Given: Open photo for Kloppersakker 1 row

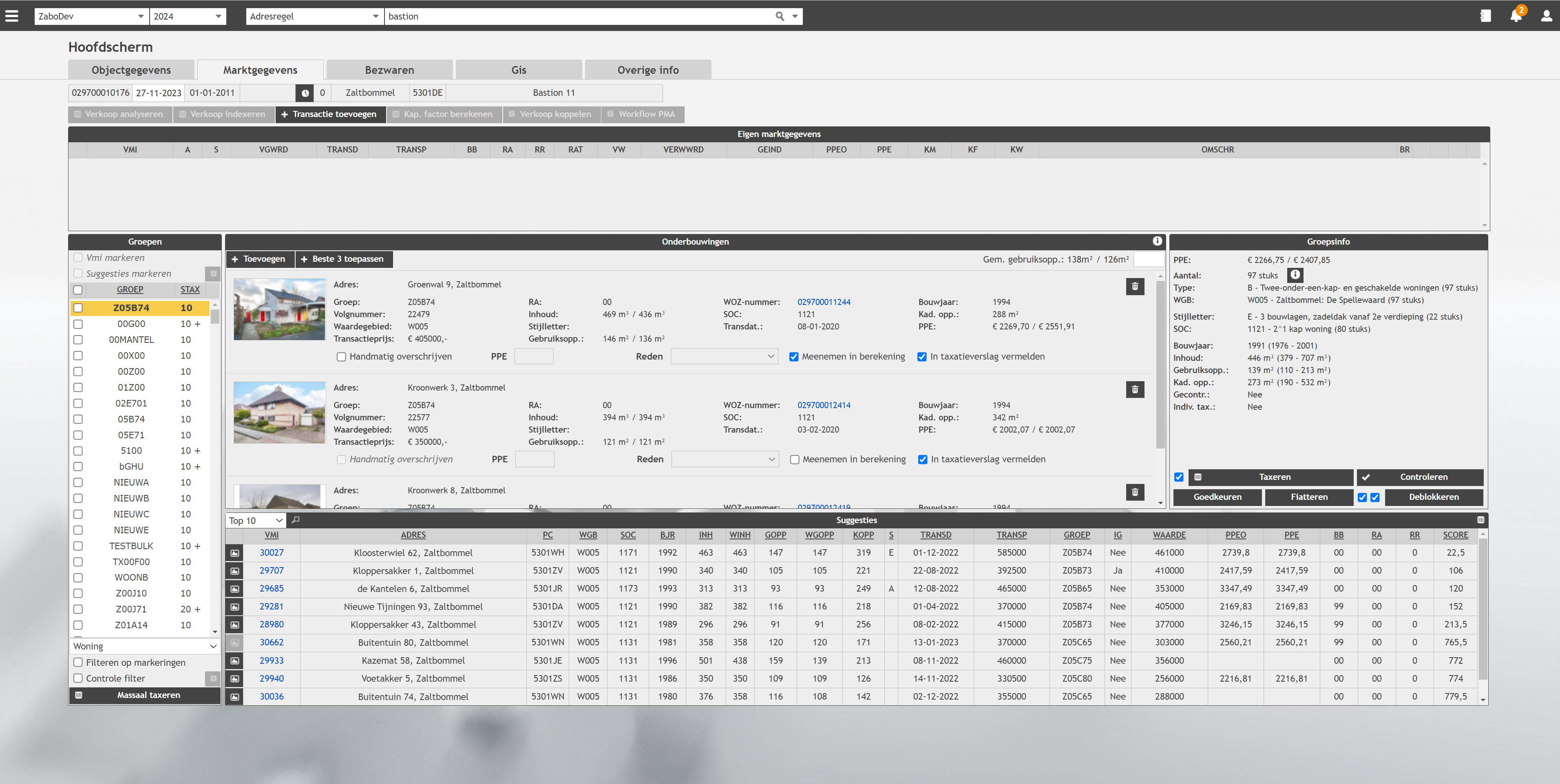Looking at the screenshot, I should [235, 571].
